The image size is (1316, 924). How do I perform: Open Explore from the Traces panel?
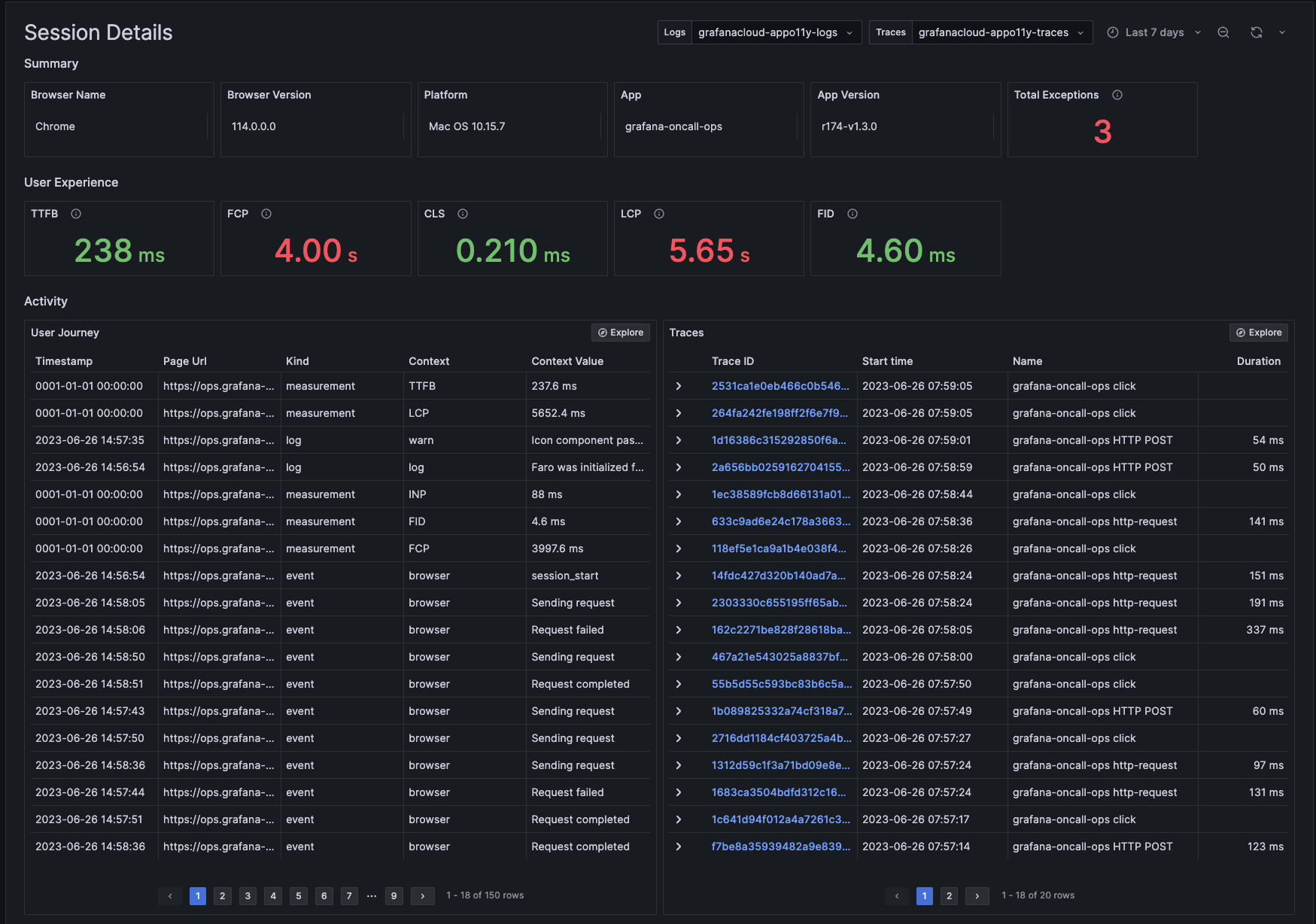click(x=1258, y=333)
